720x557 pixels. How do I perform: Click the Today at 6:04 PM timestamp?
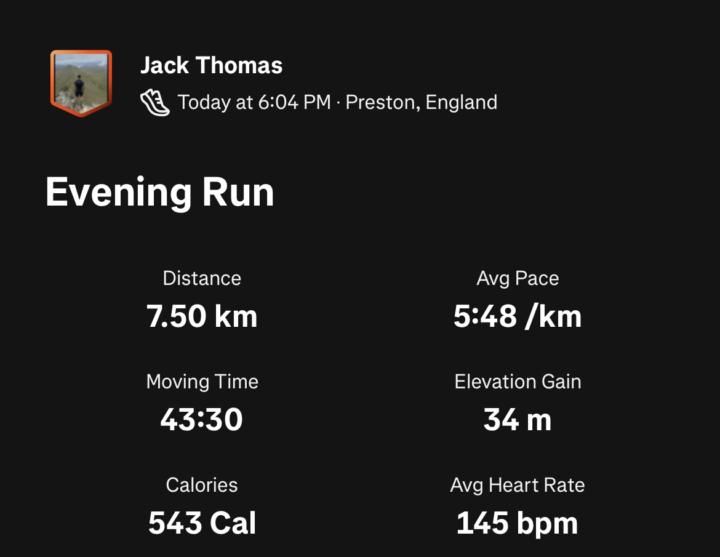pyautogui.click(x=254, y=102)
